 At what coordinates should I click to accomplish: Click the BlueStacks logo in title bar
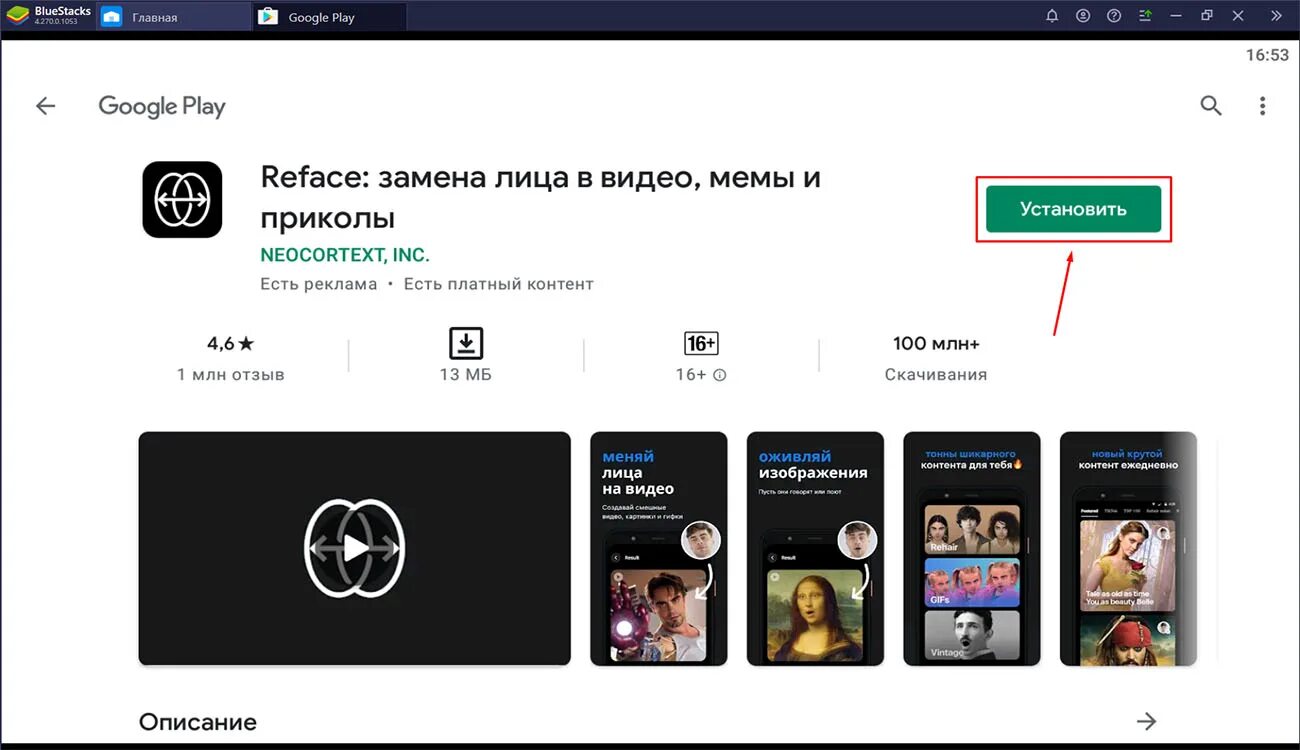point(18,16)
